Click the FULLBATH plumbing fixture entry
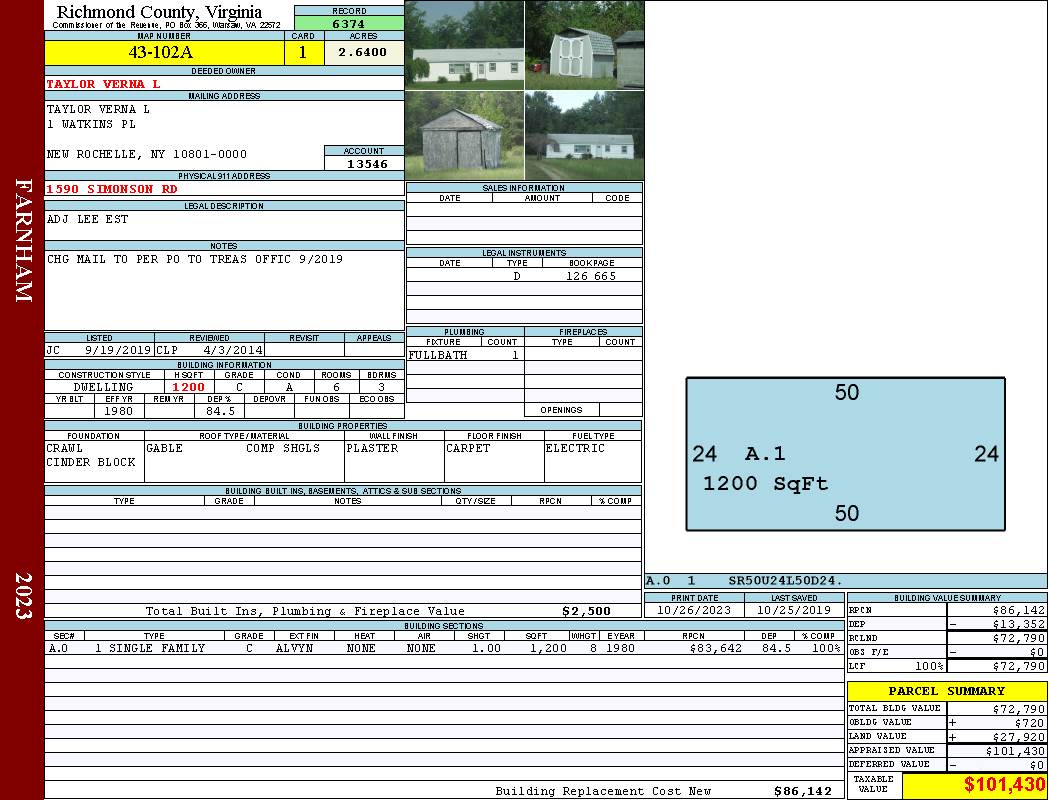Image resolution: width=1050 pixels, height=800 pixels. click(x=438, y=355)
